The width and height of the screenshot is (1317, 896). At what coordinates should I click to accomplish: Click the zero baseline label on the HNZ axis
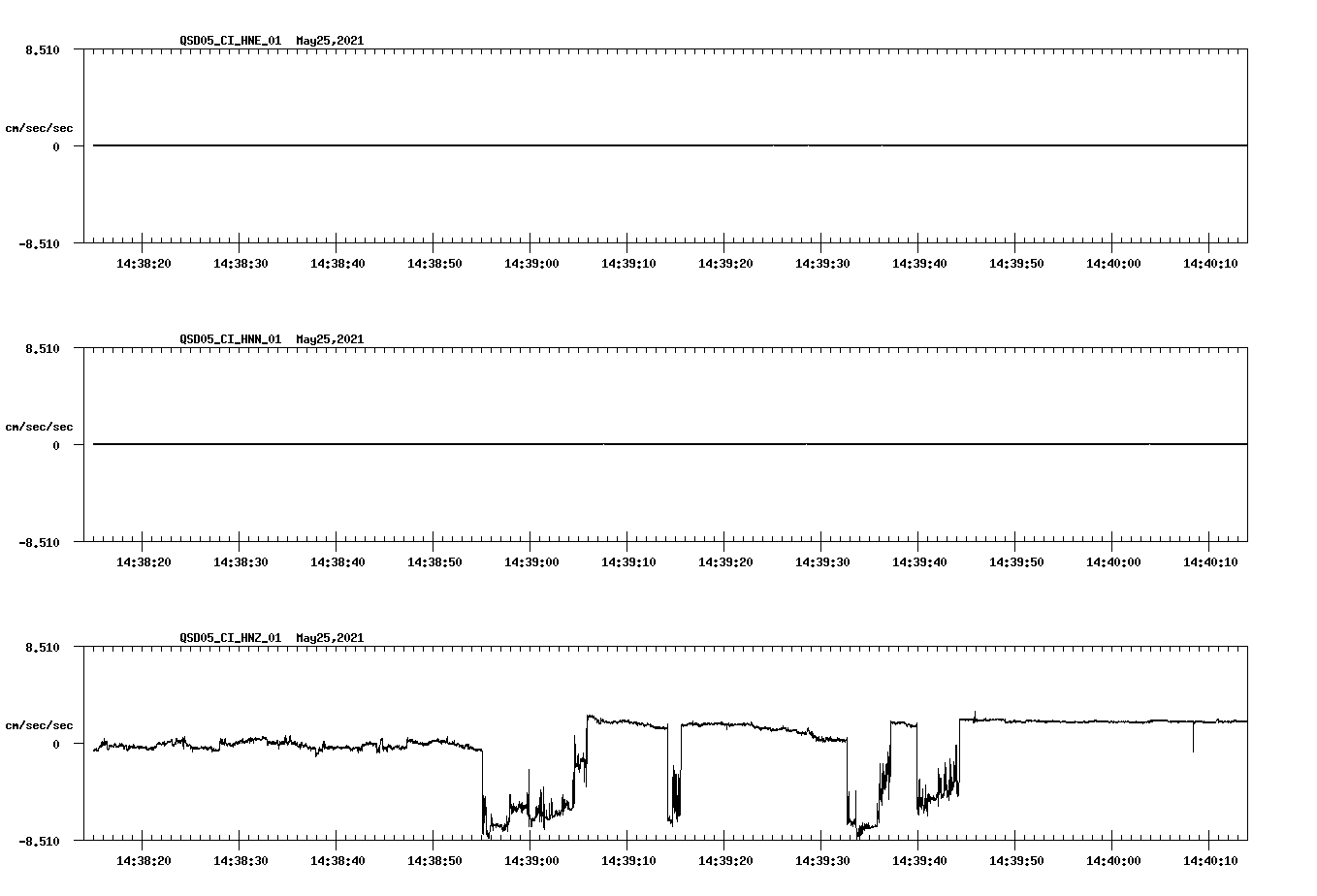coord(56,742)
